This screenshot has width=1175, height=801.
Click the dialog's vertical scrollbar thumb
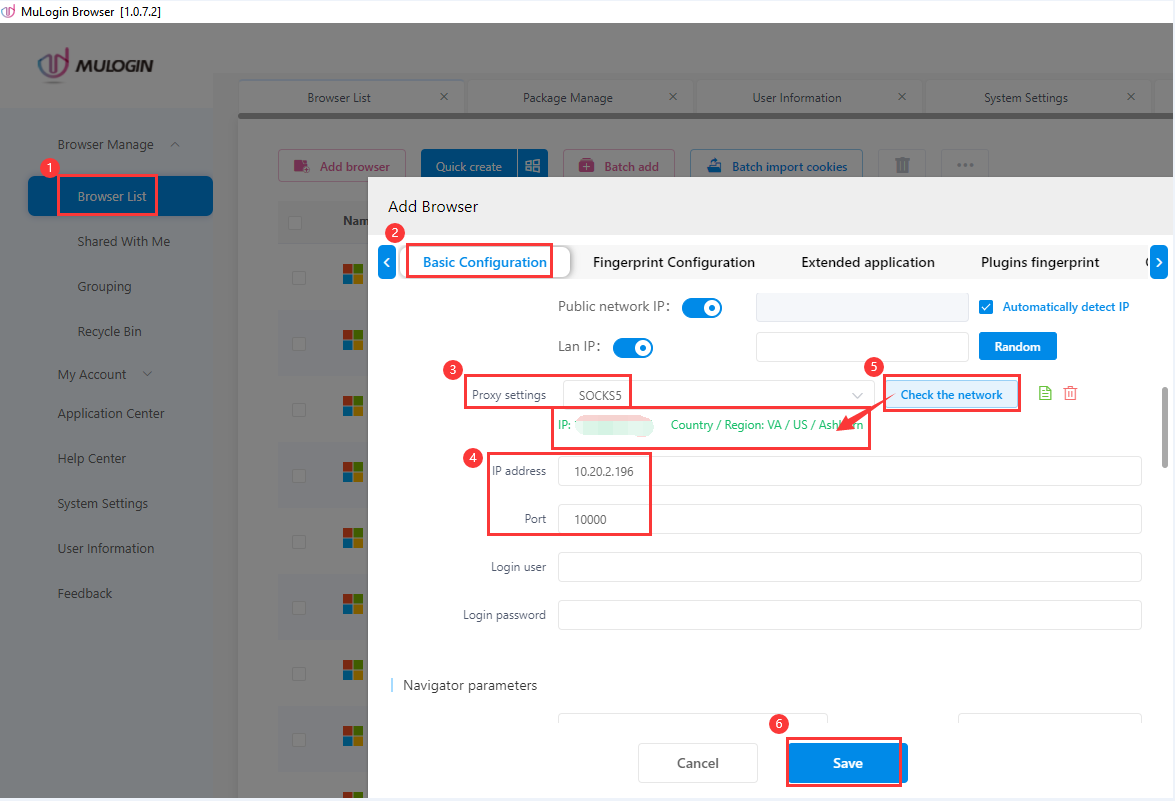coord(1163,426)
